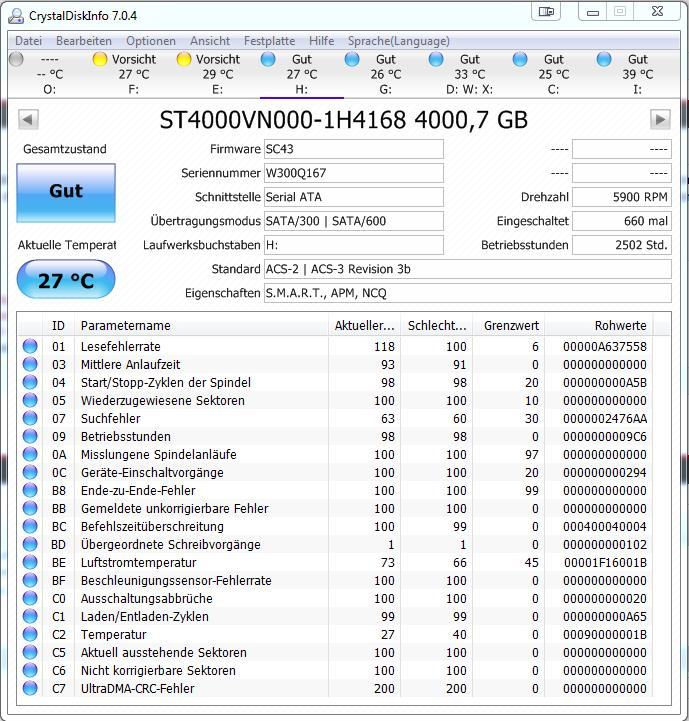Screen dimensions: 689x721
Task: Select disk H: Gut tab
Action: tap(302, 74)
